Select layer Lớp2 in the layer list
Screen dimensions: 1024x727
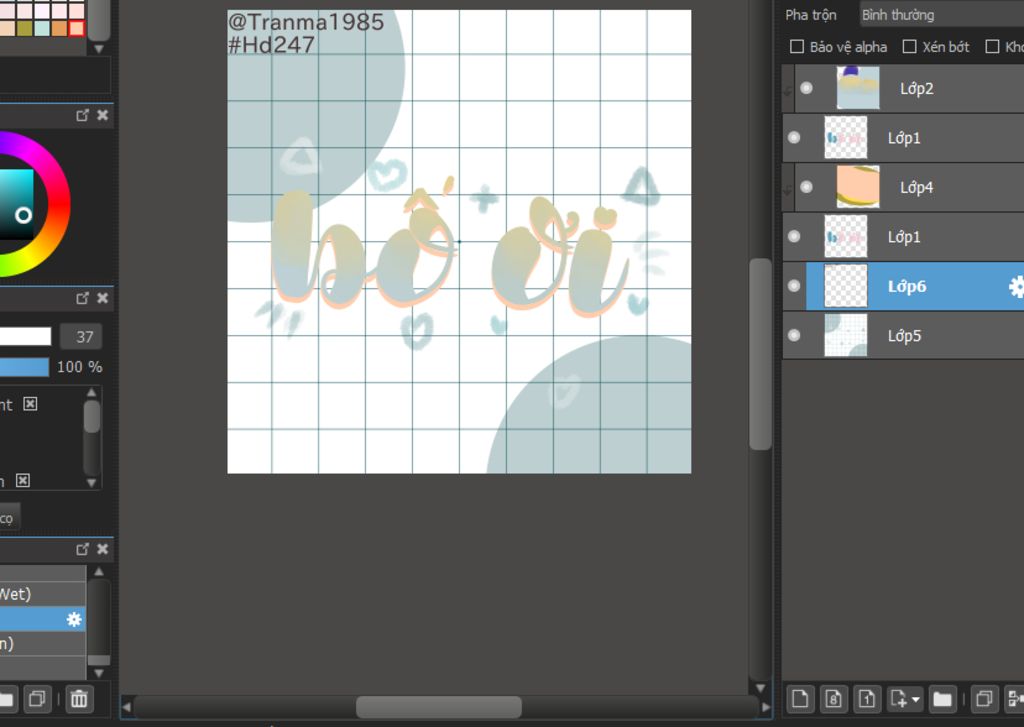click(909, 88)
